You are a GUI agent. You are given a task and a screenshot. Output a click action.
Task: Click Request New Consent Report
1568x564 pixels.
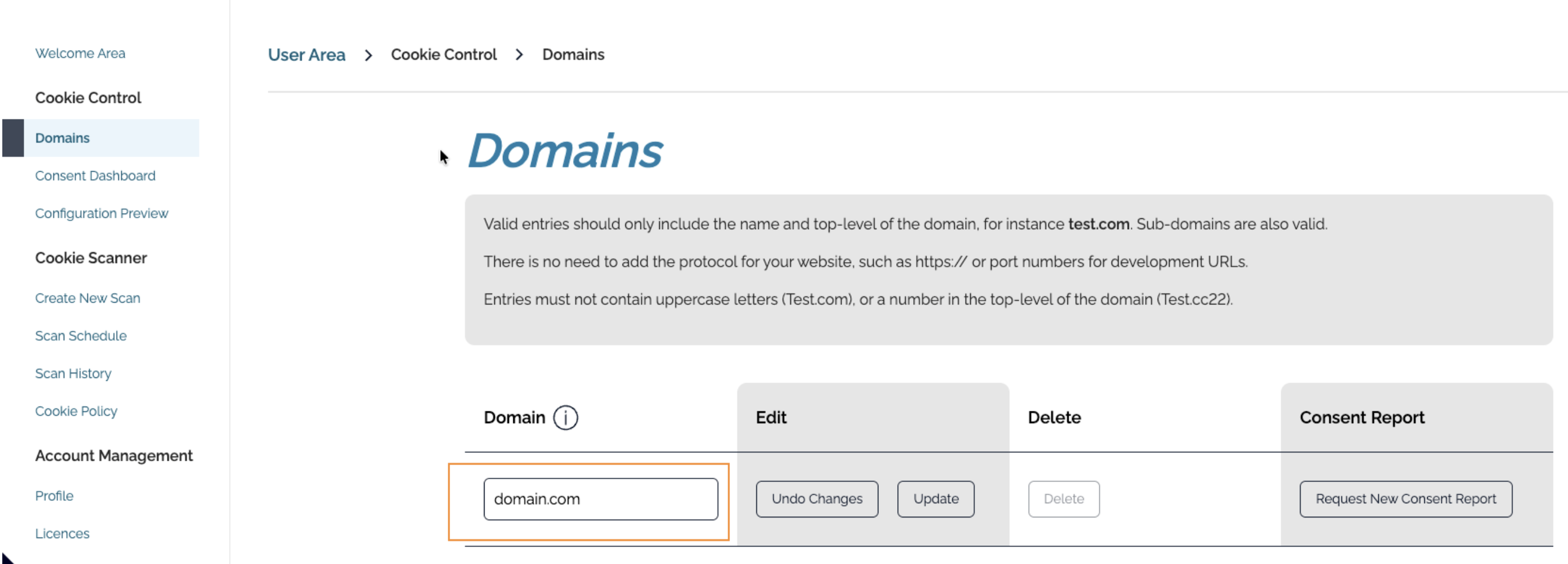coord(1405,499)
